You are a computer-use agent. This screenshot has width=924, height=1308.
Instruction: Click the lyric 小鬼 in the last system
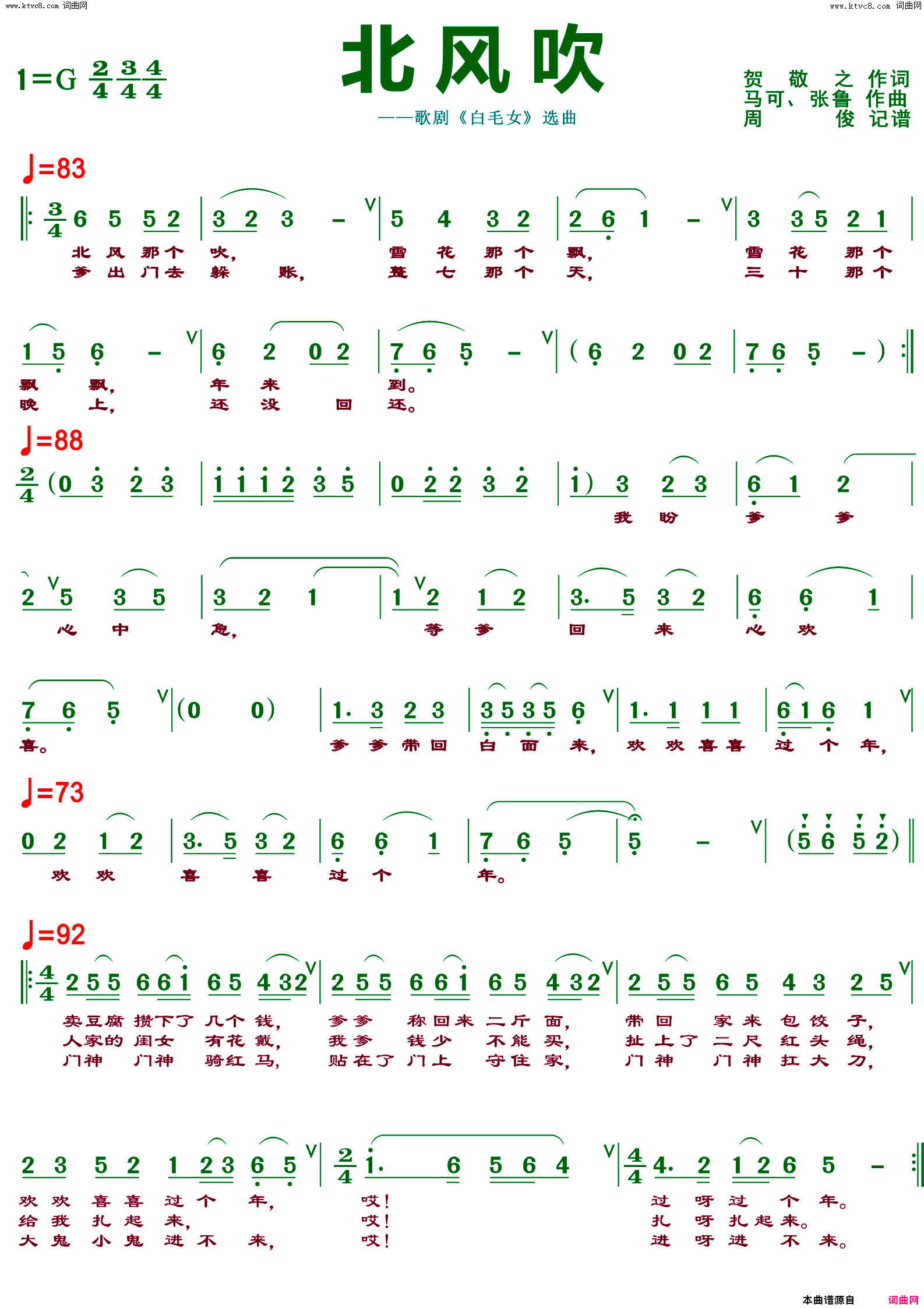[x=117, y=1240]
